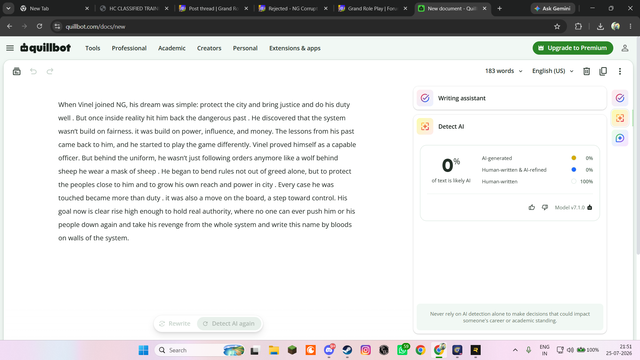Viewport: 640px width, 360px height.
Task: Click Ask Gemini button
Action: pos(553,8)
